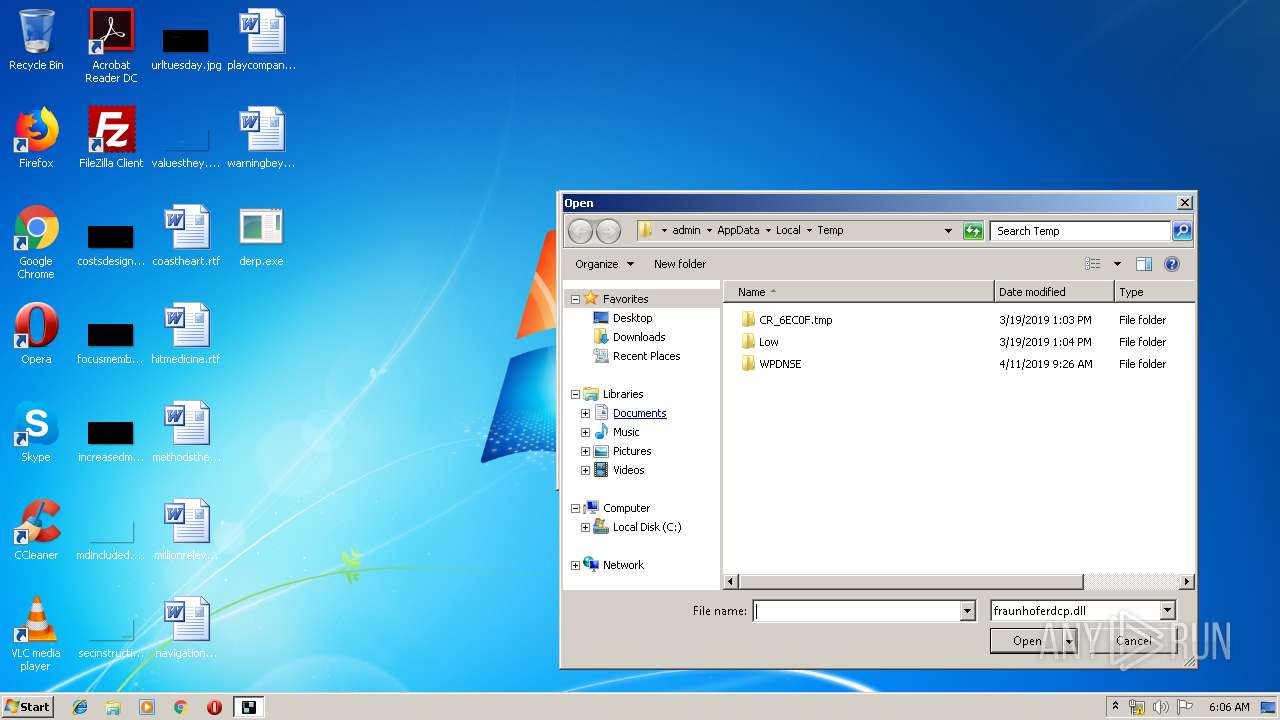Select Recent Places in Favorites
Image resolution: width=1280 pixels, height=720 pixels.
pyautogui.click(x=646, y=356)
